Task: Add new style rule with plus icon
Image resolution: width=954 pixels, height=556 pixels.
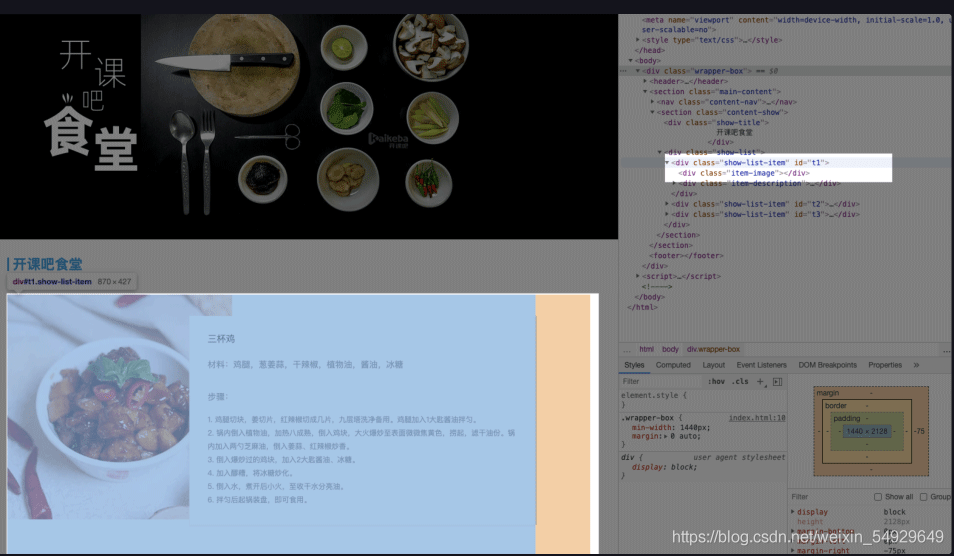Action: [759, 381]
